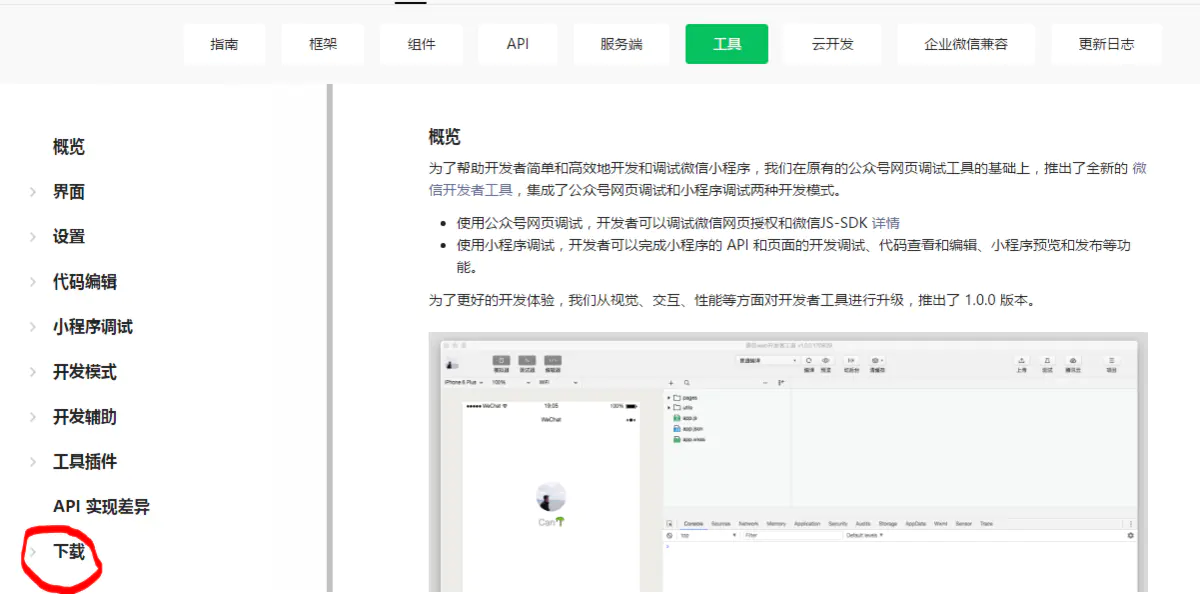The image size is (1200, 594).
Task: Expand the chevron beside 开发模式
Action: (x=33, y=372)
